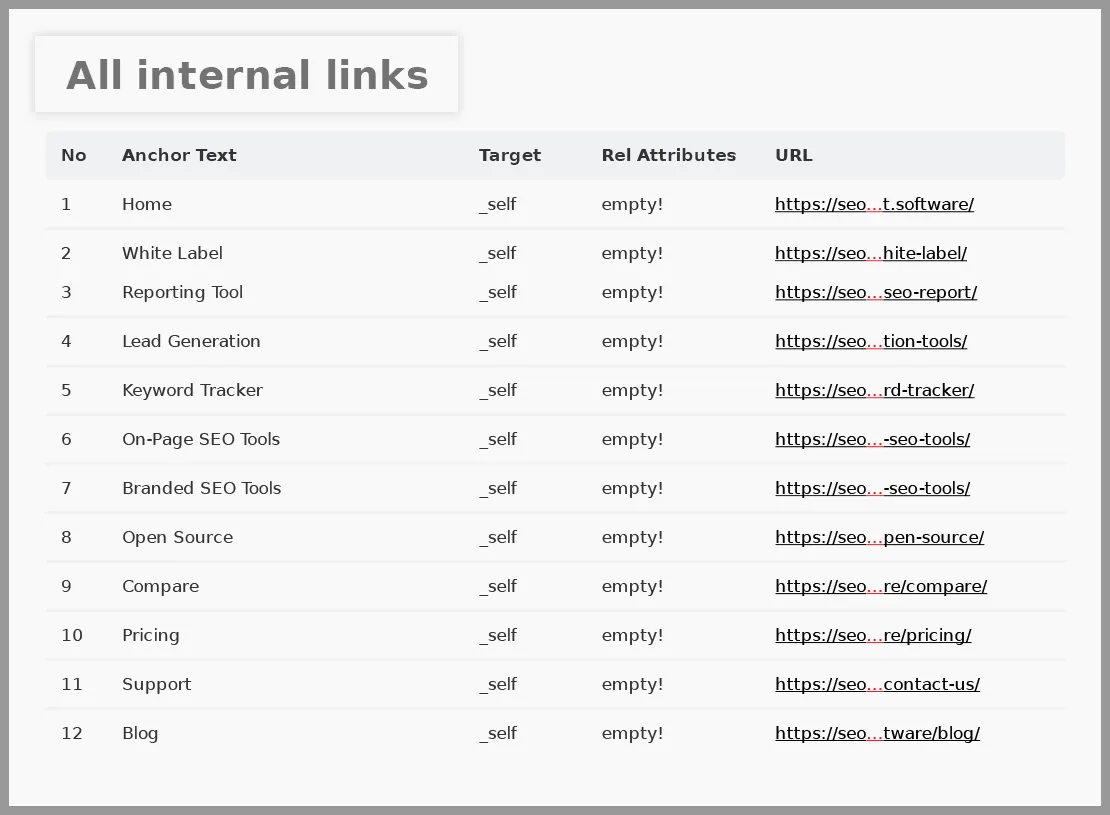Open the Blog URL link
1110x815 pixels.
click(877, 733)
